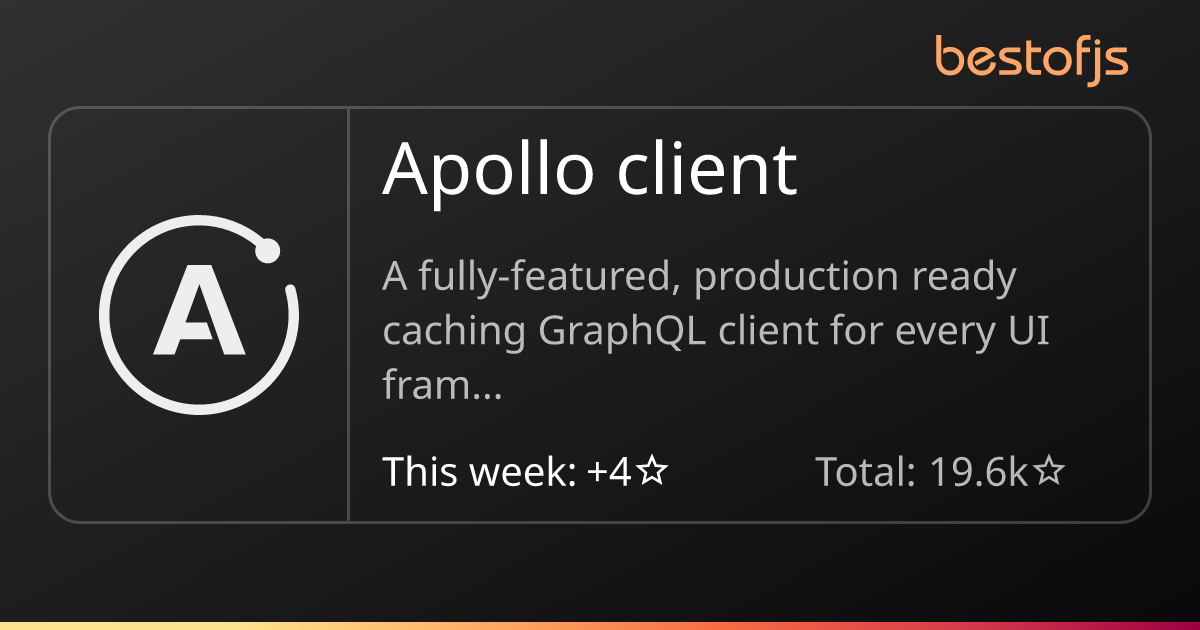
Task: Click the +4 weekly stars value
Action: click(609, 471)
